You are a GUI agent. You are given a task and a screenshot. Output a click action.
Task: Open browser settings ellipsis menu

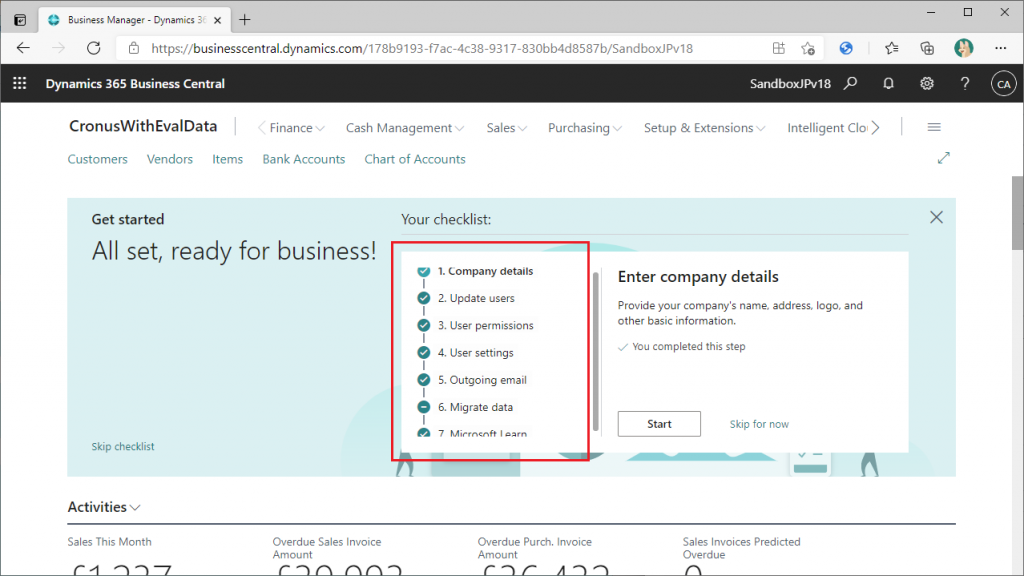pyautogui.click(x=1000, y=48)
